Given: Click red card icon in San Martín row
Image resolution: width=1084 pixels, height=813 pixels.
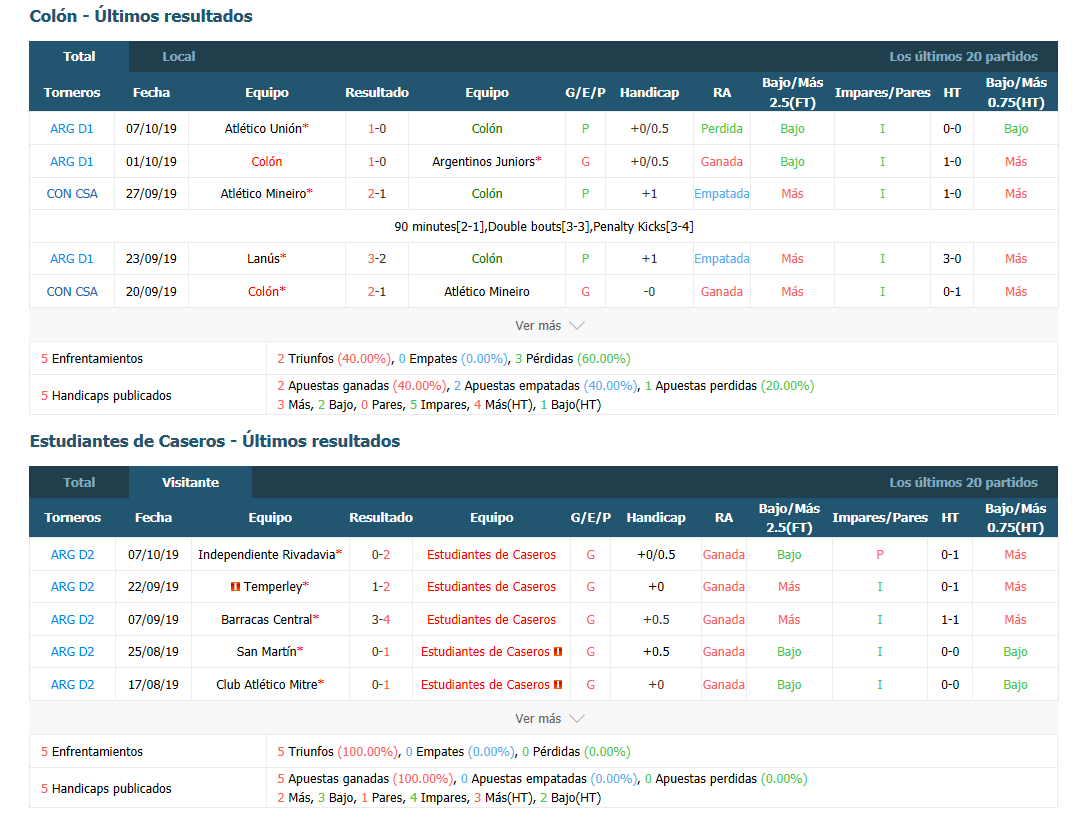Looking at the screenshot, I should pyautogui.click(x=558, y=651).
